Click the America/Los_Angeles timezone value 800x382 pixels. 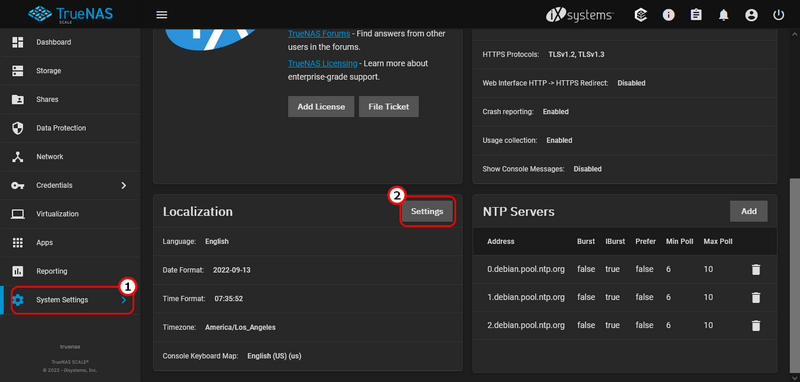[x=240, y=327]
